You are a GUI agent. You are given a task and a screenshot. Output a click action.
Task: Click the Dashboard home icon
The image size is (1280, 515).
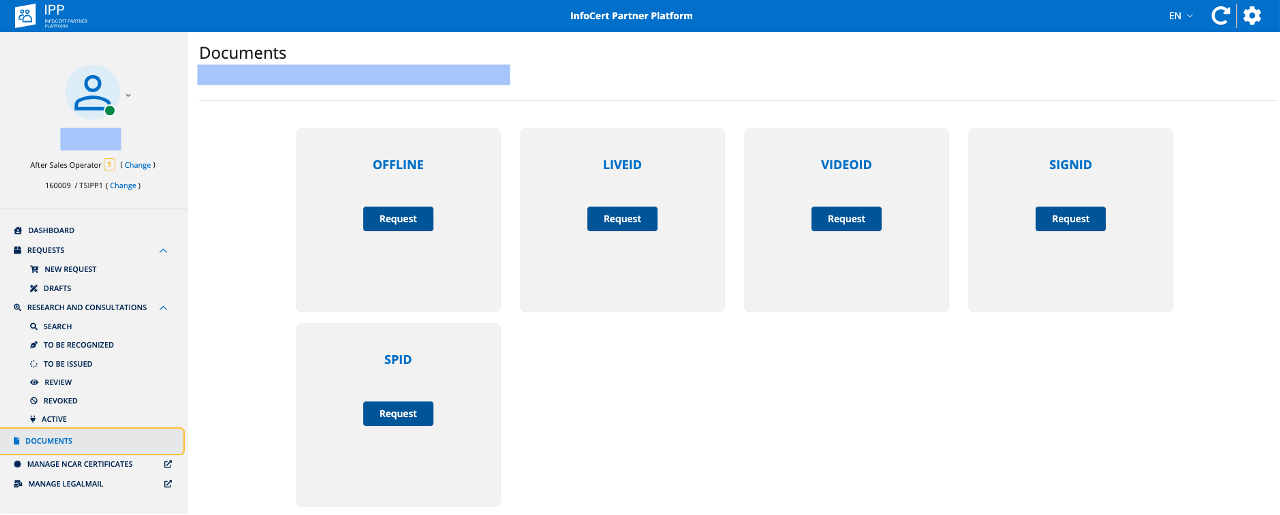coord(17,231)
